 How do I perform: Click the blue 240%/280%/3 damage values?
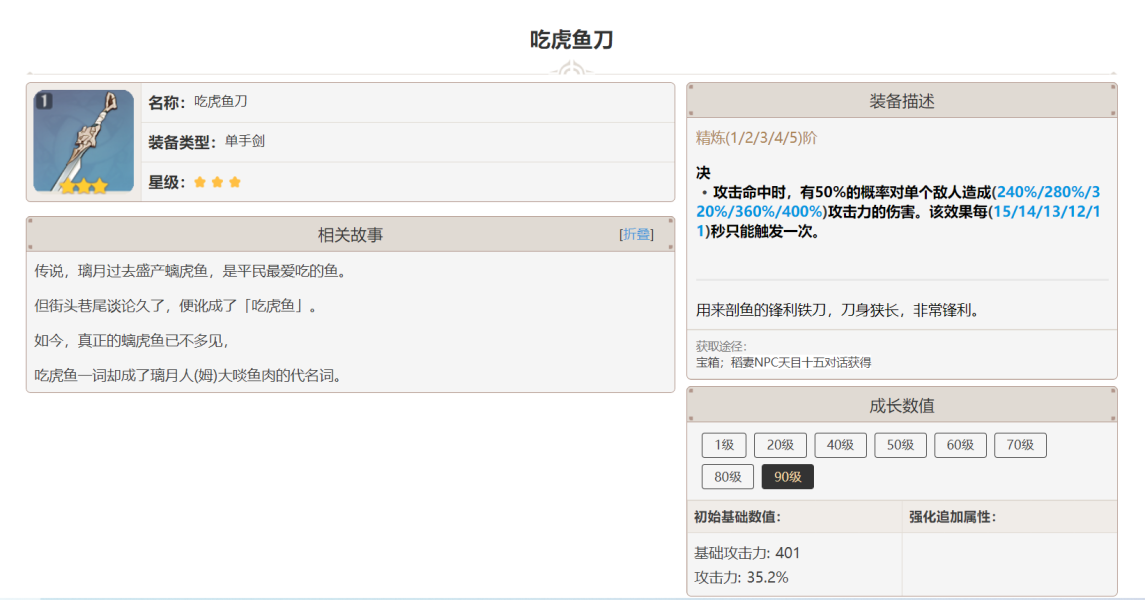pos(1049,192)
